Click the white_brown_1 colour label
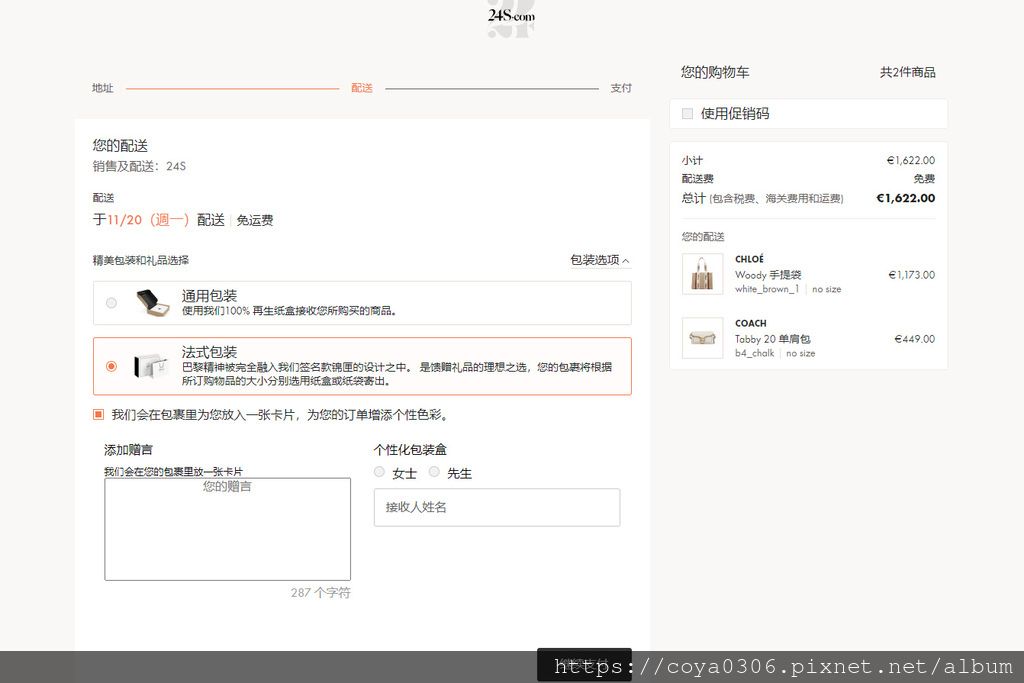Viewport: 1024px width, 683px height. coord(767,289)
